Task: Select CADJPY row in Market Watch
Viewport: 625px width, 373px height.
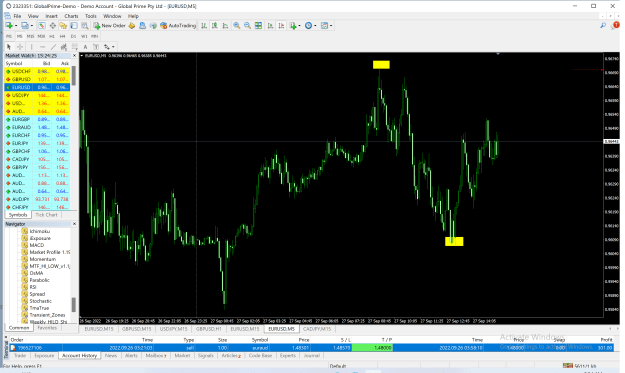Action: pos(37,159)
